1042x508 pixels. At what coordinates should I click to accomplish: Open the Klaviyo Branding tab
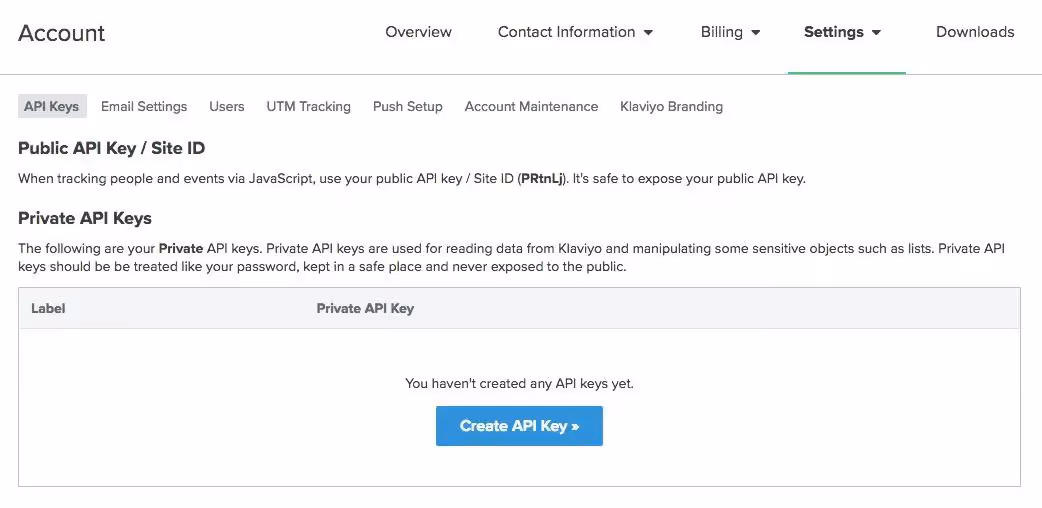(x=671, y=106)
